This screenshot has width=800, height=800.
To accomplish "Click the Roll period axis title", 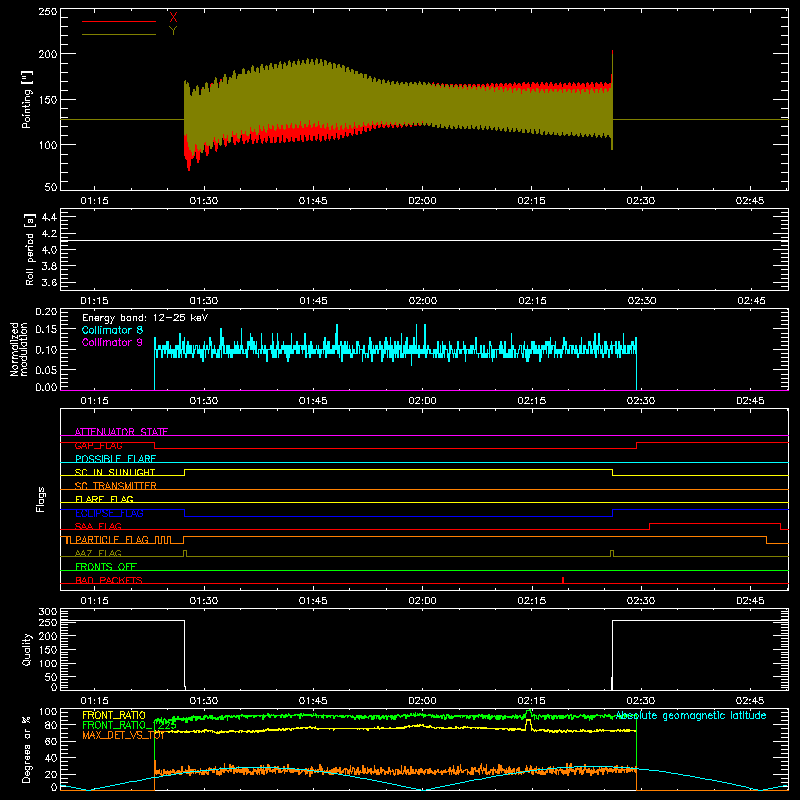I will [x=29, y=249].
